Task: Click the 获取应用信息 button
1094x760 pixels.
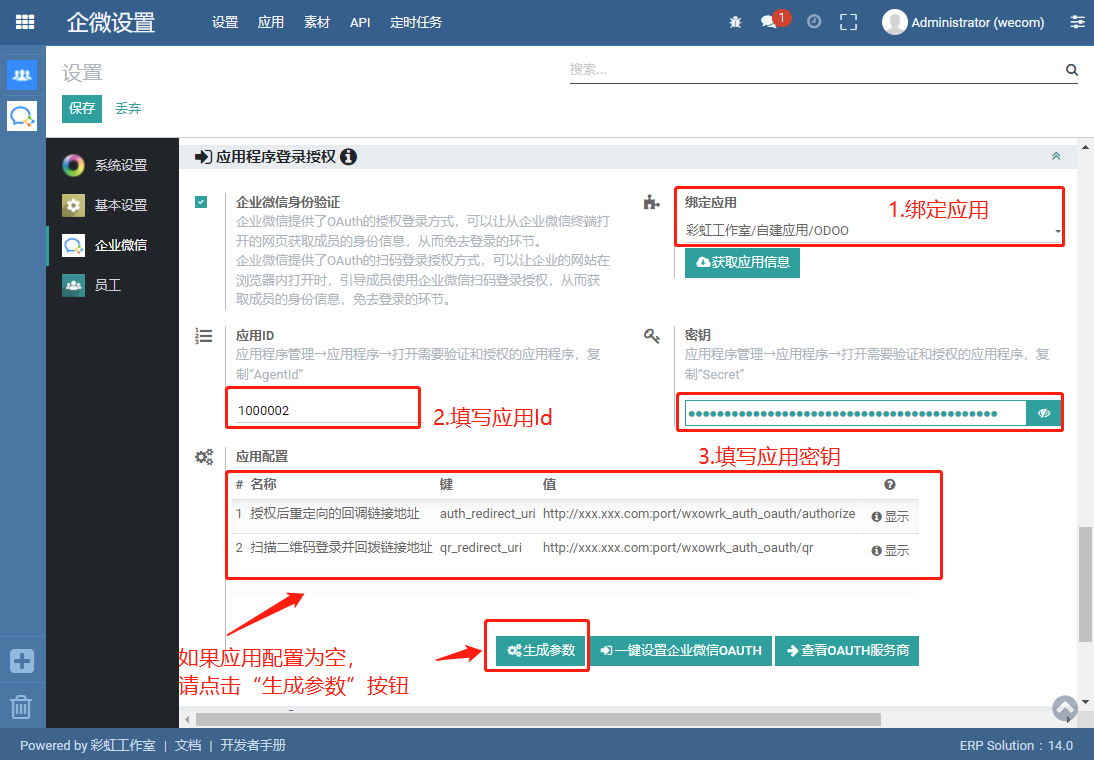Action: [x=742, y=262]
